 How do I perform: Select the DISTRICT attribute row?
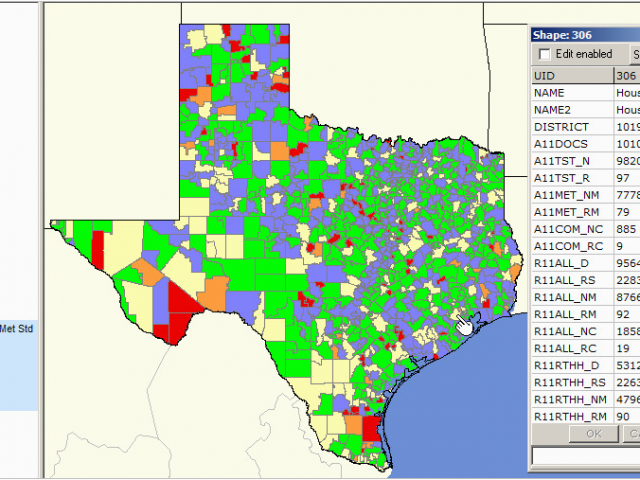pyautogui.click(x=571, y=127)
